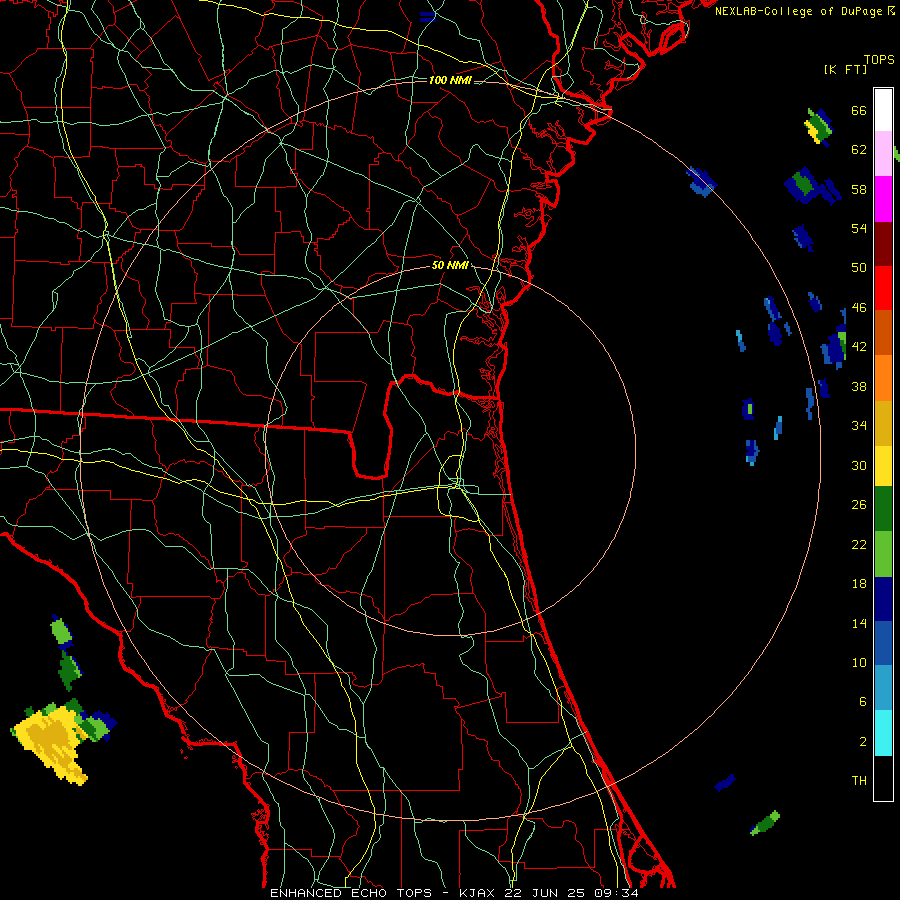This screenshot has width=900, height=900.
Task: Click the 10 value in the legend
Action: pyautogui.click(x=859, y=663)
